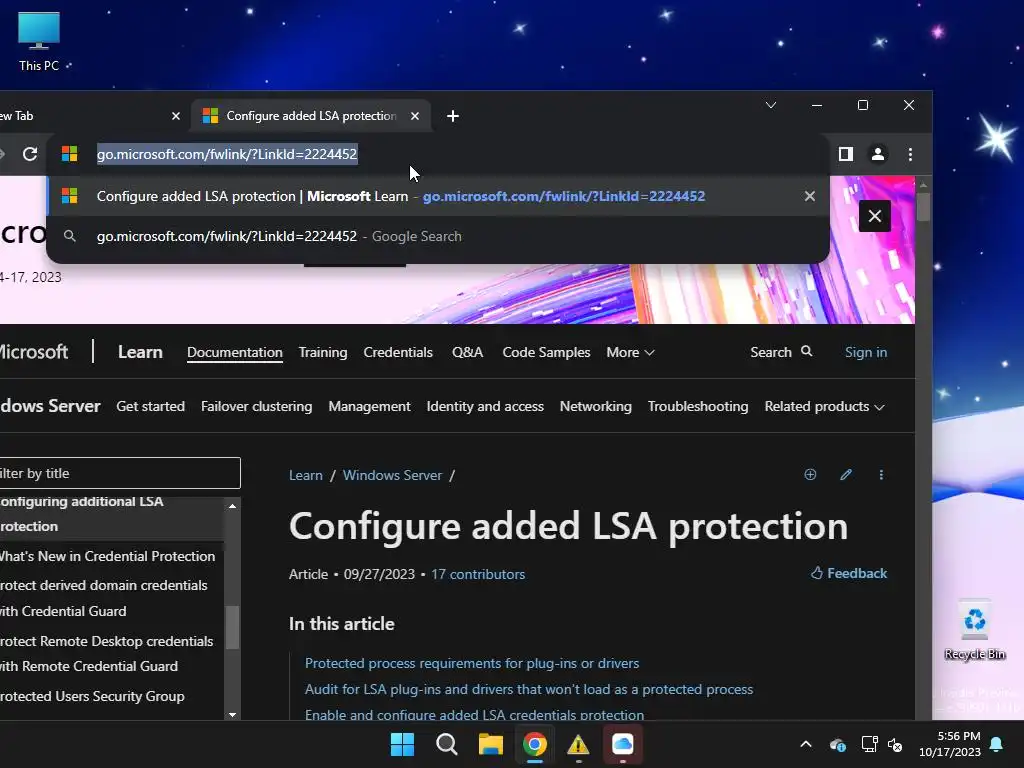
Task: Click the Filter by title field
Action: pos(120,473)
